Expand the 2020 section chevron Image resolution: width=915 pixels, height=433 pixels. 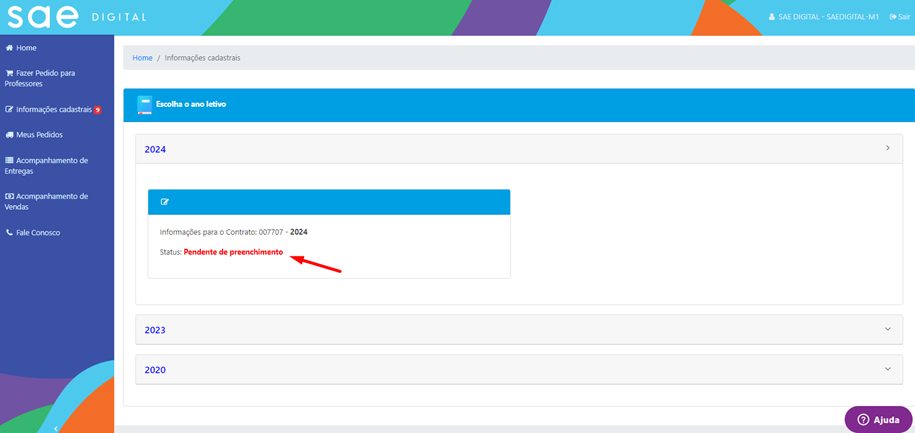coord(887,369)
